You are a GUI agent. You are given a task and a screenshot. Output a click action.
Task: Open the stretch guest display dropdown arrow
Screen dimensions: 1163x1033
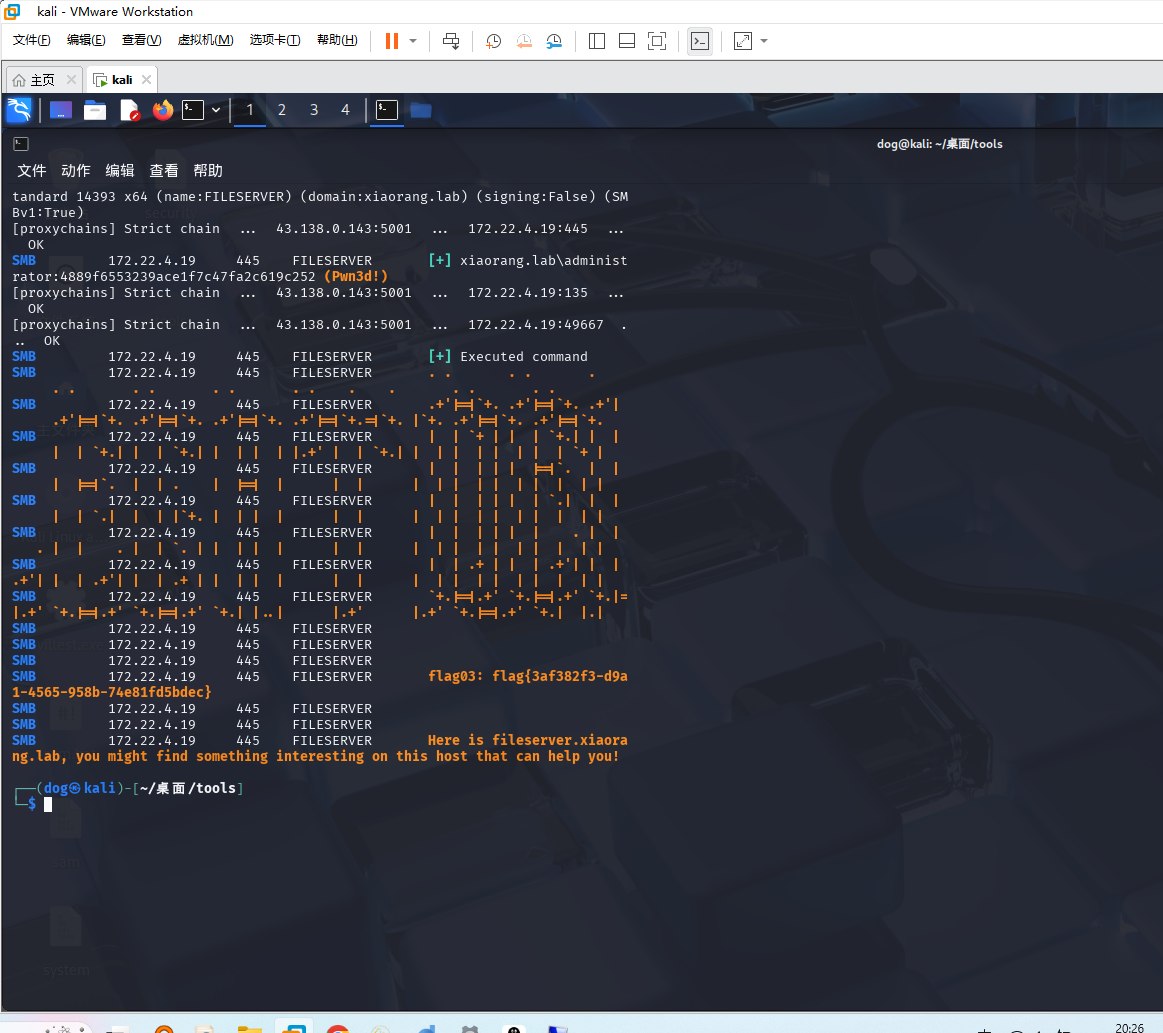(764, 41)
